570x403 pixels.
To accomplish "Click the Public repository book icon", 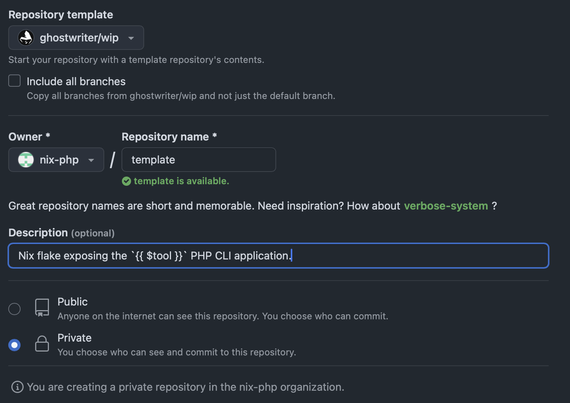I will [x=42, y=308].
